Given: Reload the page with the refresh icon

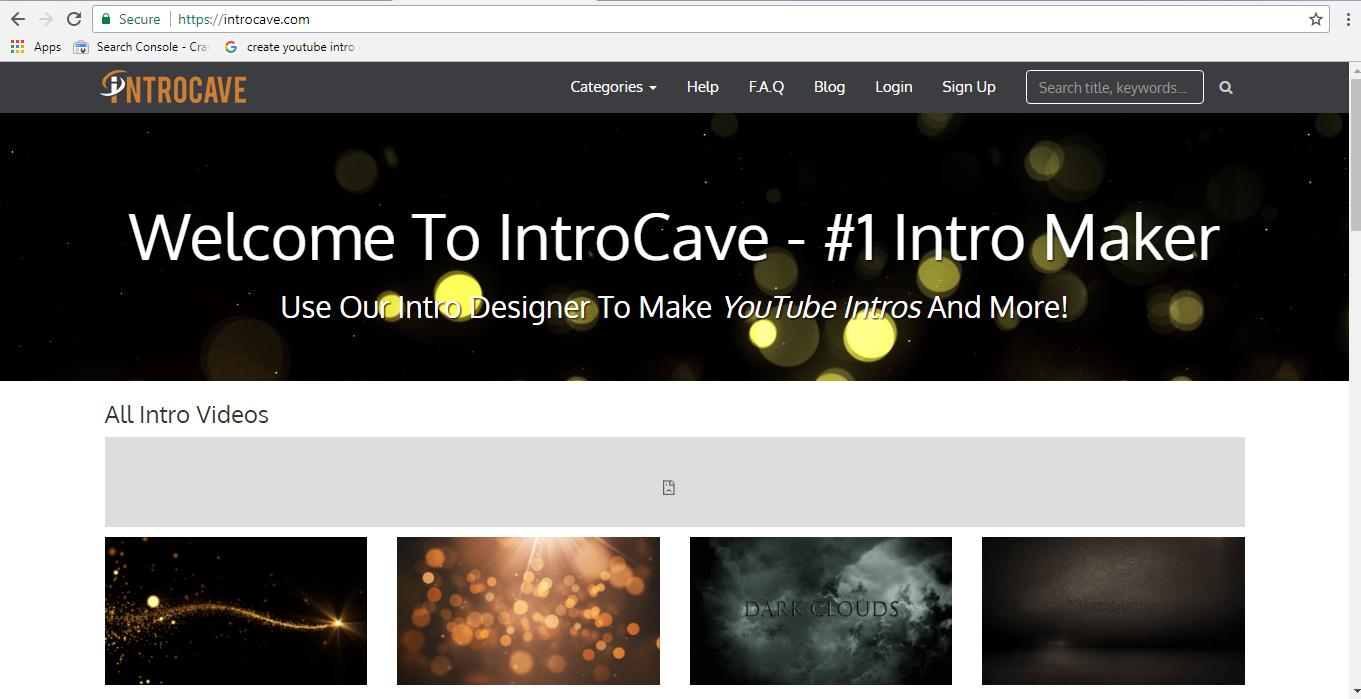Looking at the screenshot, I should [74, 19].
